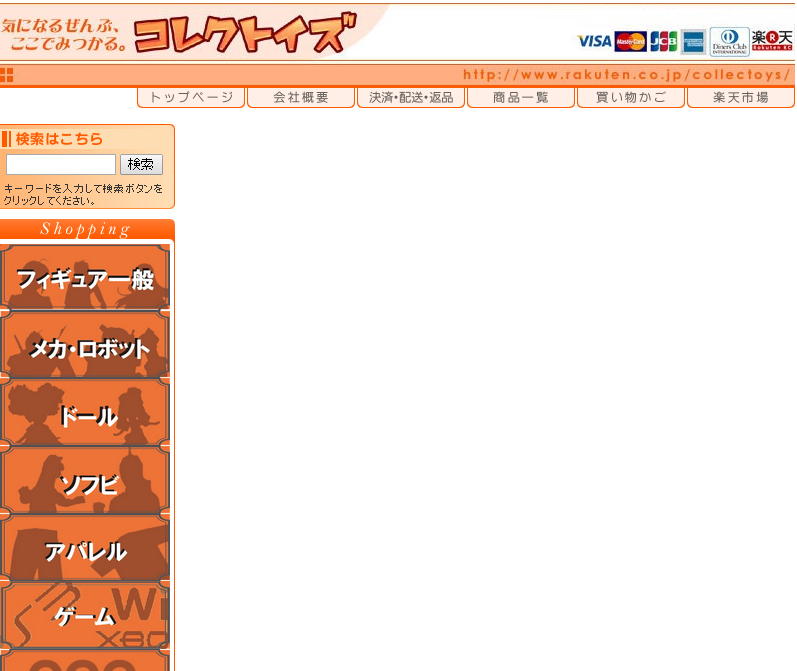Open the ゲーム category banner
The image size is (797, 671).
click(x=86, y=616)
